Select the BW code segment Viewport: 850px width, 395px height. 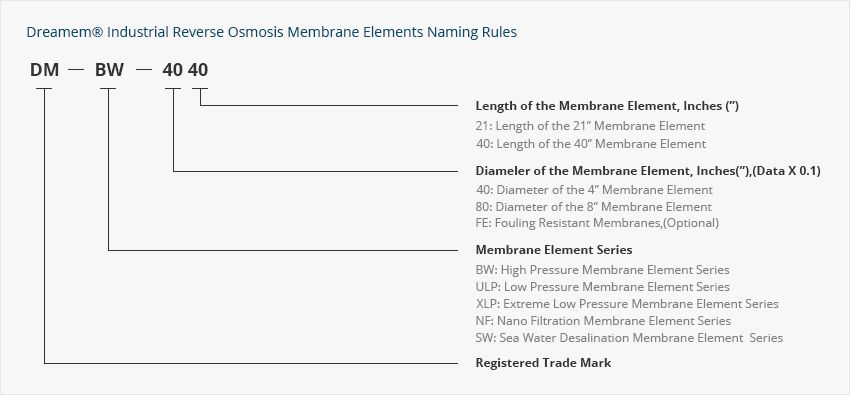(110, 70)
